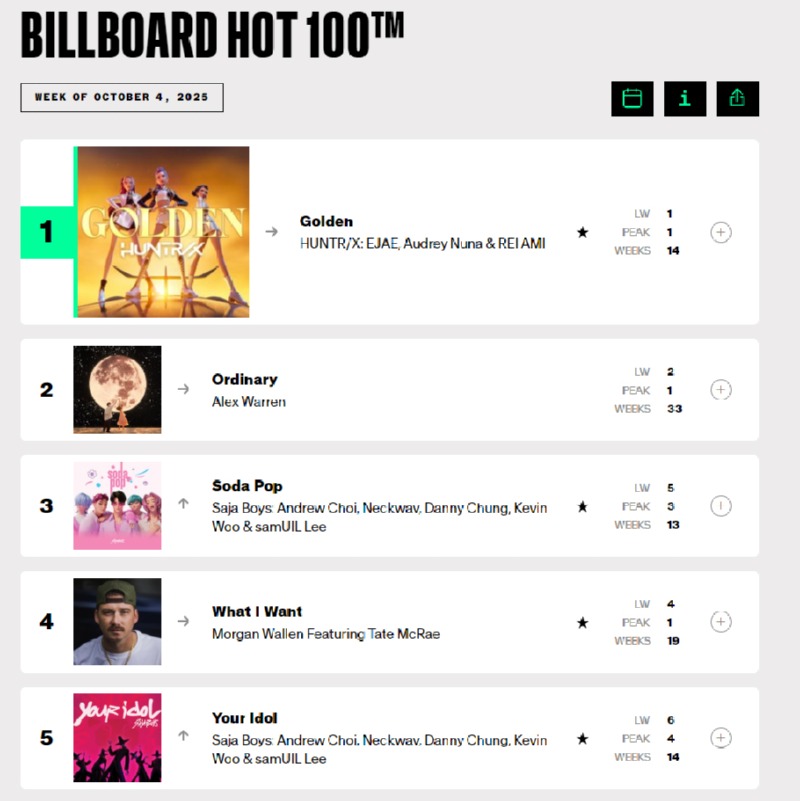Click the up arrow trend icon for Soda Pop
Image resolution: width=800 pixels, height=801 pixels.
pyautogui.click(x=183, y=504)
